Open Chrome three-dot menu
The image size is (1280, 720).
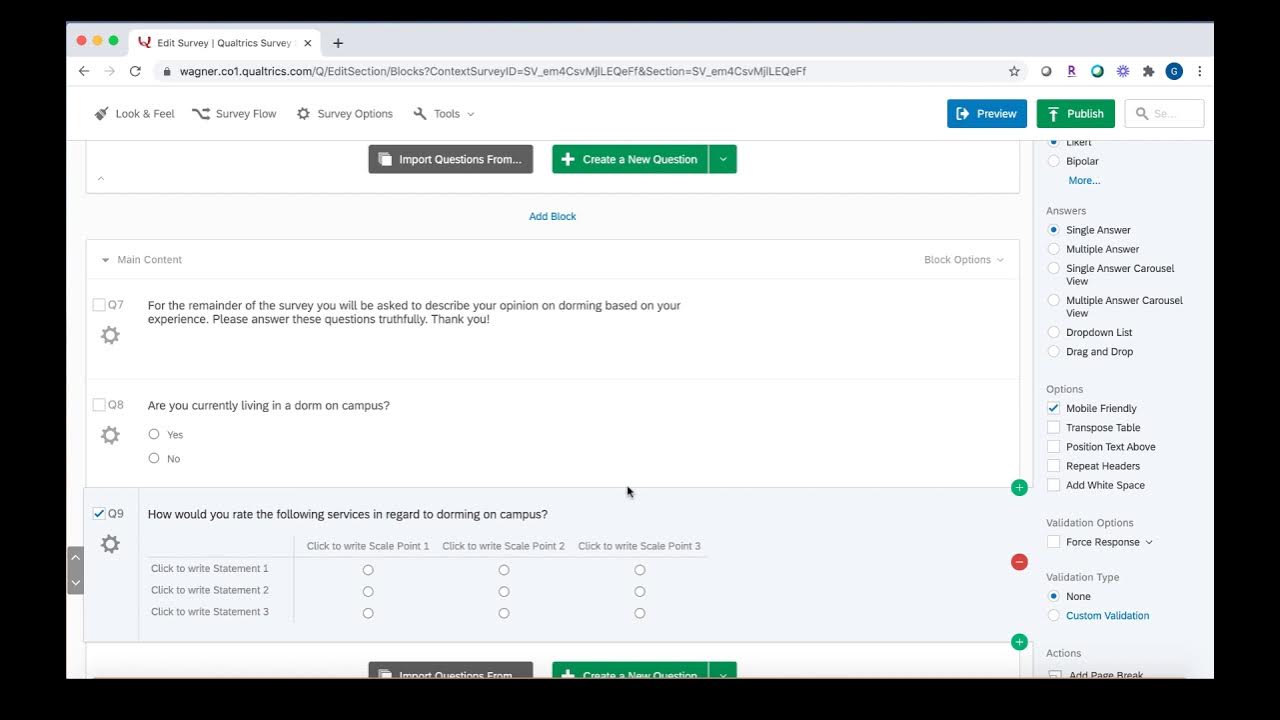pyautogui.click(x=1199, y=71)
